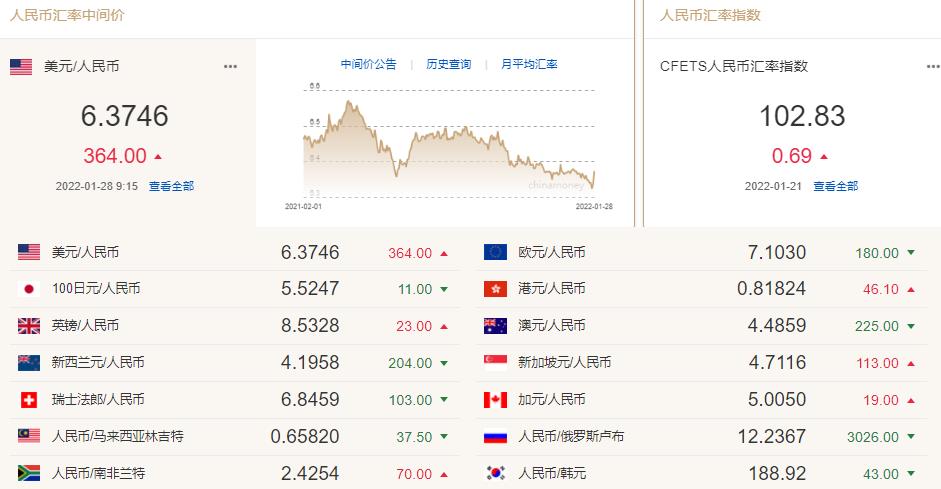Open the 月平均汇率 link

[529, 64]
